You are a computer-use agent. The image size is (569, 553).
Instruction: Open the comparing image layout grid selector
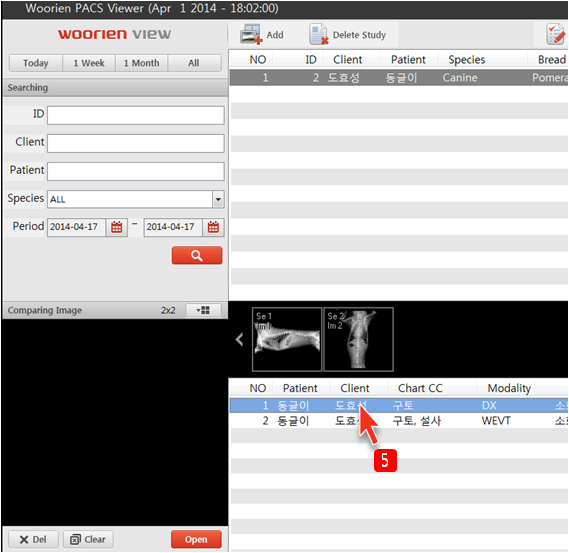pyautogui.click(x=203, y=310)
